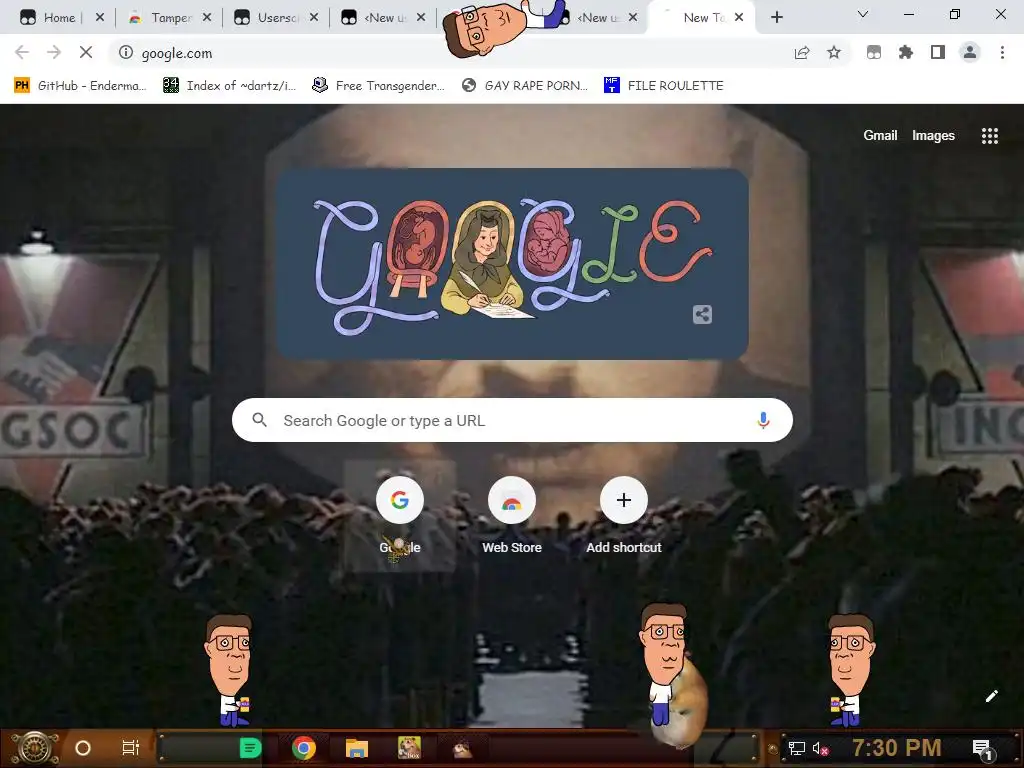Go to Google Images
The height and width of the screenshot is (768, 1024).
(933, 135)
